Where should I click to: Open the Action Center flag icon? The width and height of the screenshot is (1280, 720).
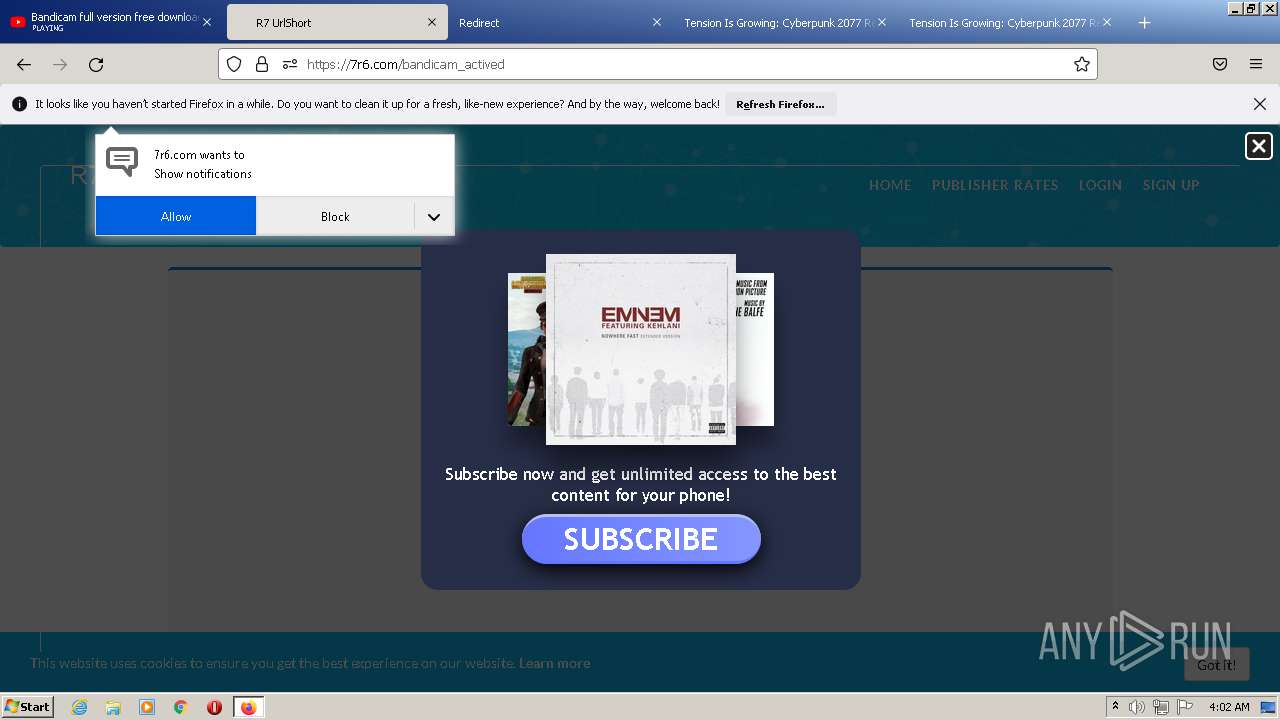coord(1185,707)
